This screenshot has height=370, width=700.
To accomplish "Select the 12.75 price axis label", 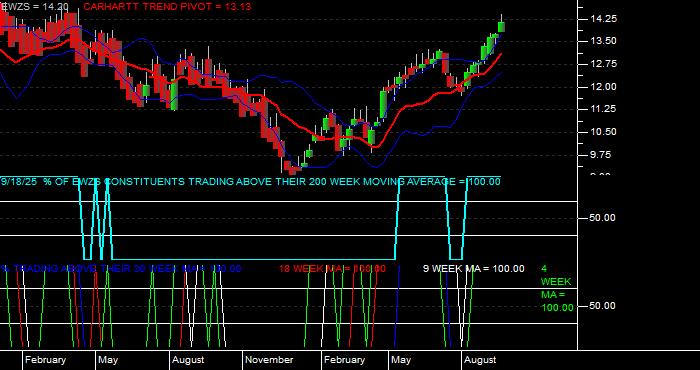I will coord(603,64).
